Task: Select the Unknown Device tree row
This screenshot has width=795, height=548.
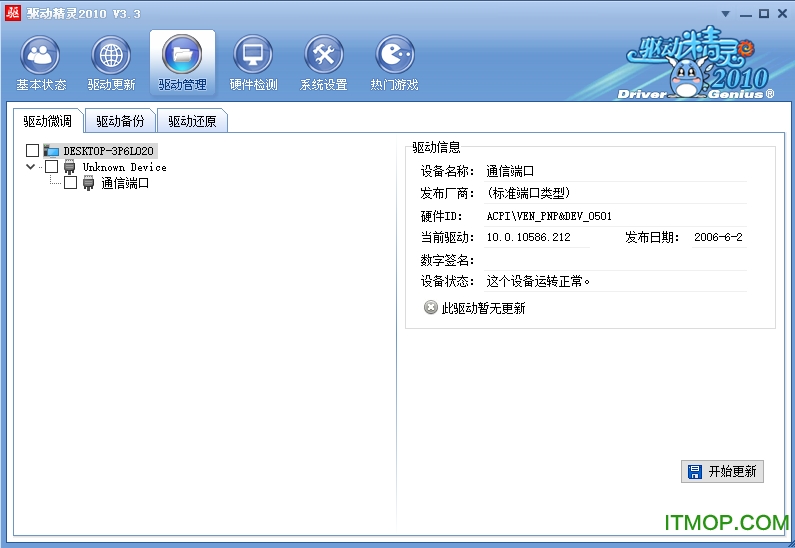Action: click(x=124, y=167)
